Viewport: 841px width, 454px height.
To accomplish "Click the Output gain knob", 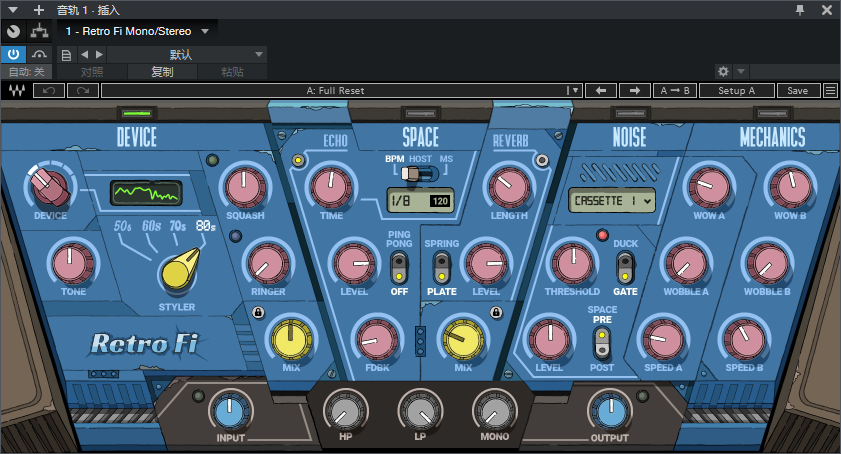I will coord(610,412).
